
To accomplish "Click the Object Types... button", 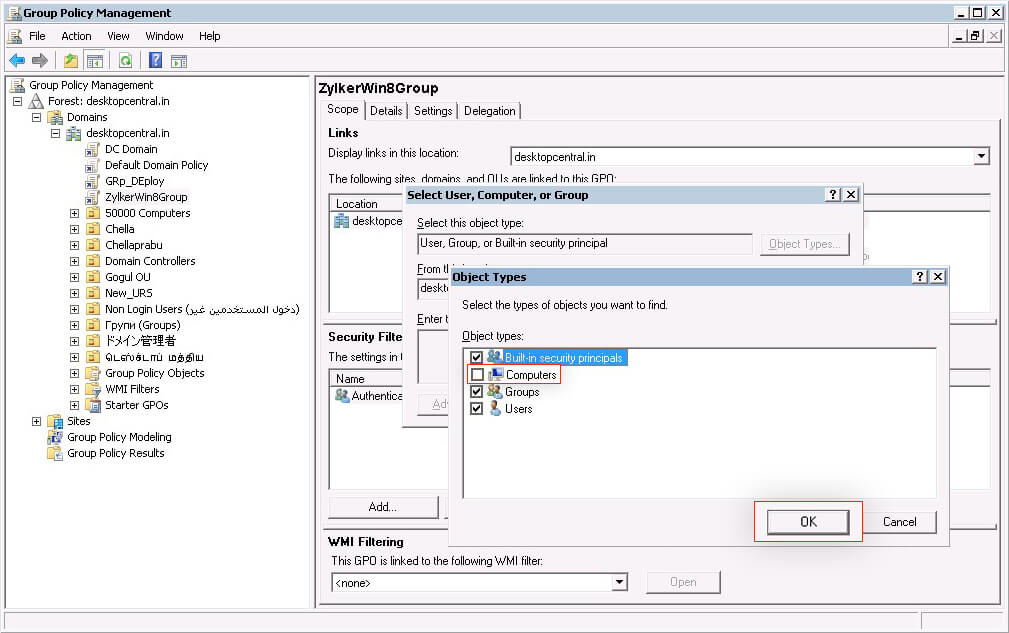I will pos(804,244).
